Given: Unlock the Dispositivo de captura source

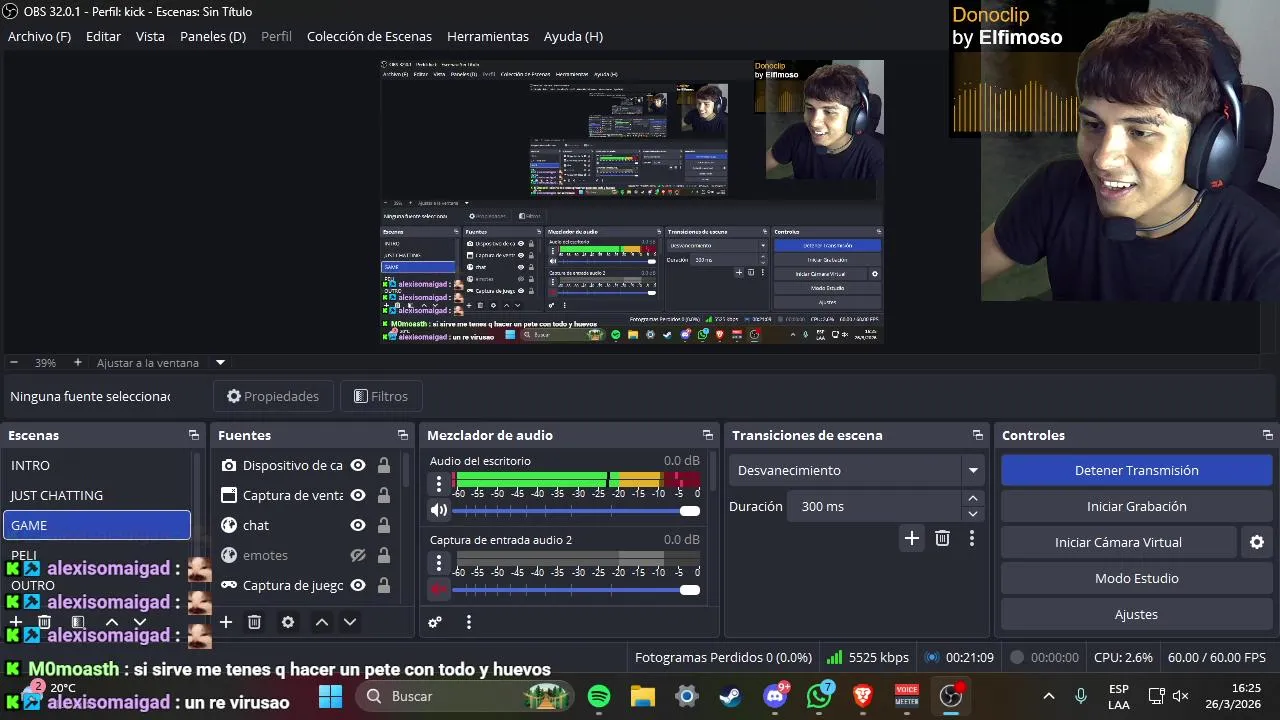Looking at the screenshot, I should tap(384, 465).
